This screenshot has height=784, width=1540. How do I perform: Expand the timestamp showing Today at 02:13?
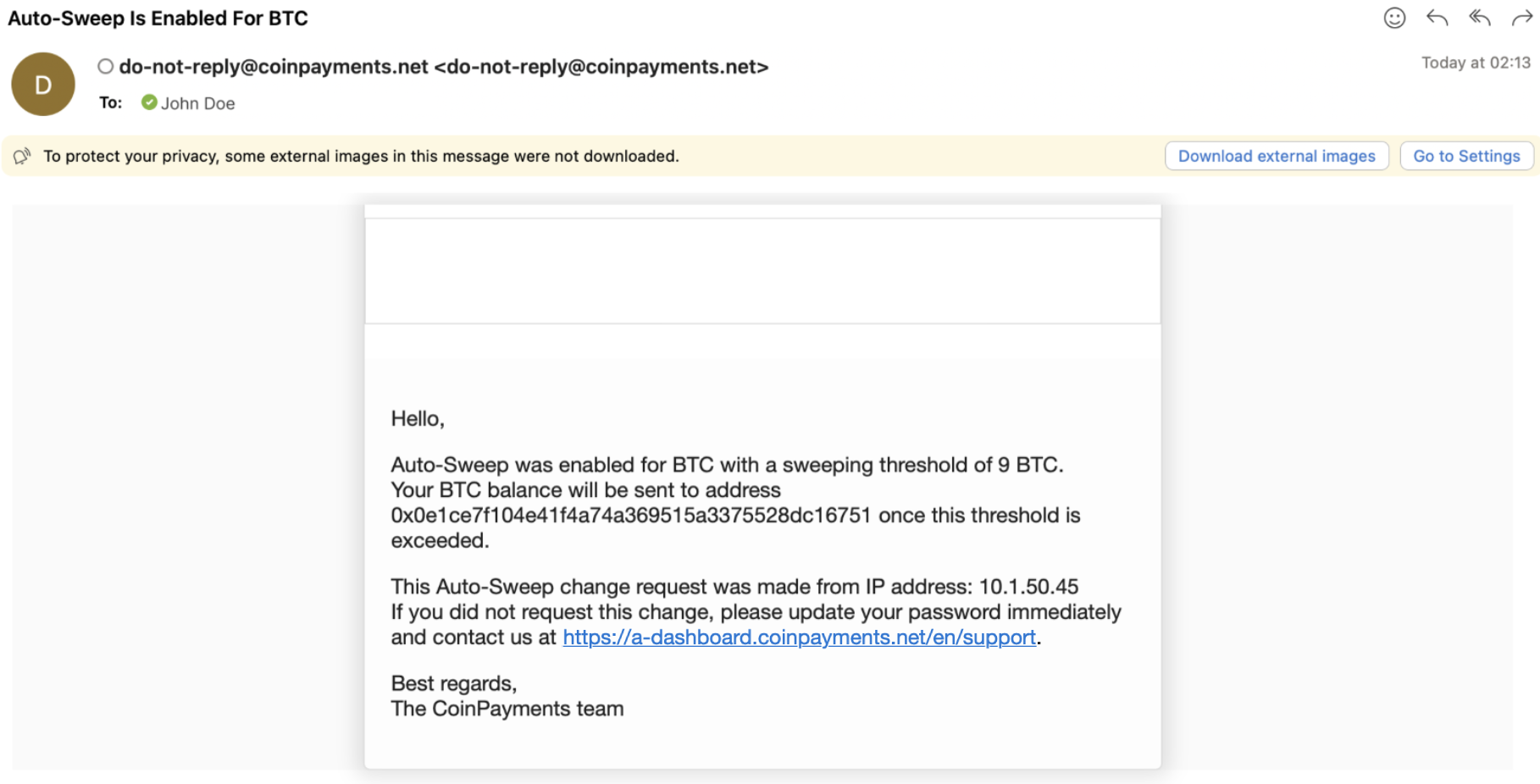tap(1476, 63)
